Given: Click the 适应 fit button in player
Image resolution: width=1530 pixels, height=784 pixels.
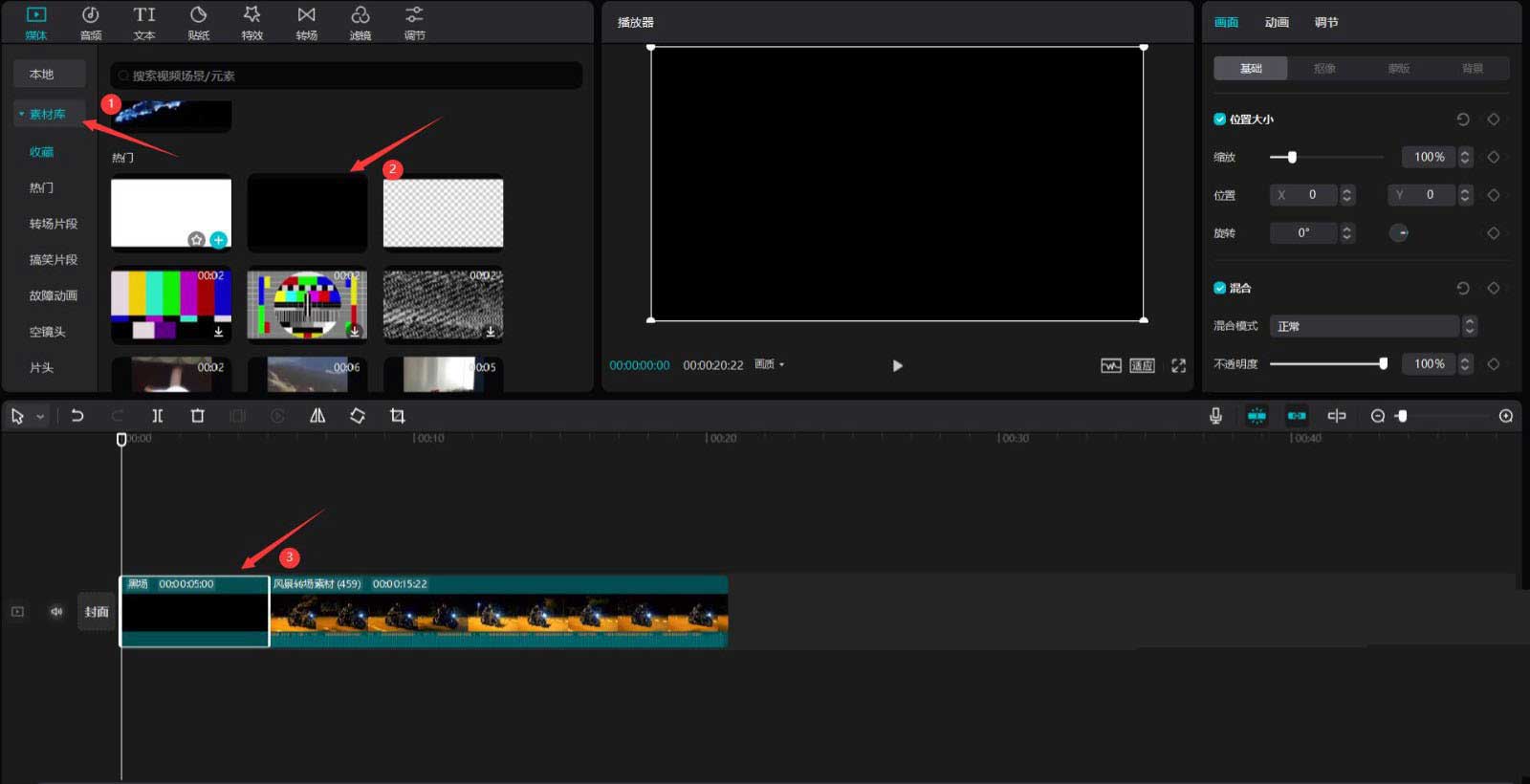Looking at the screenshot, I should click(1143, 365).
